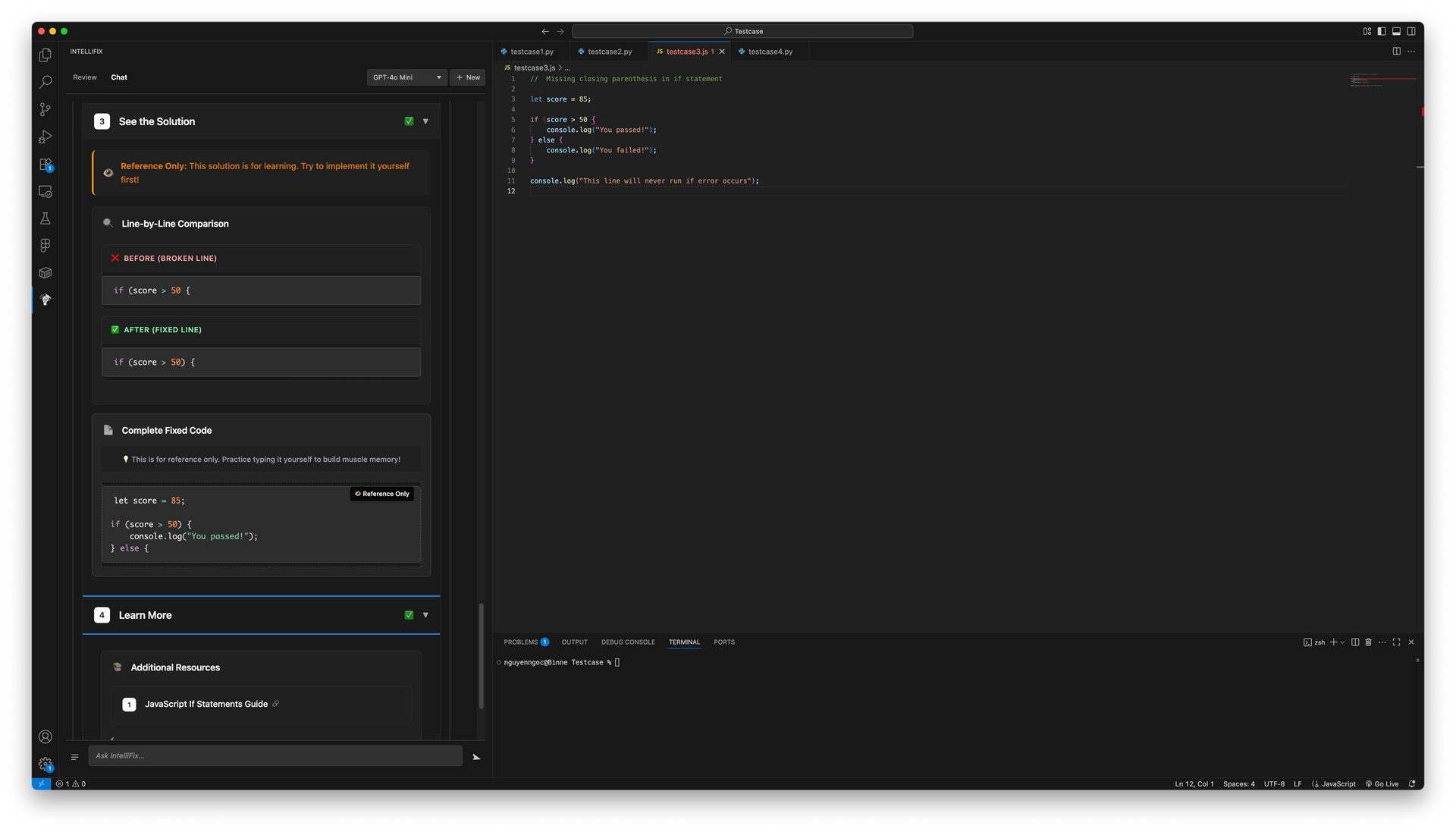Open the Testing flask icon
This screenshot has height=832, width=1456.
tap(45, 218)
